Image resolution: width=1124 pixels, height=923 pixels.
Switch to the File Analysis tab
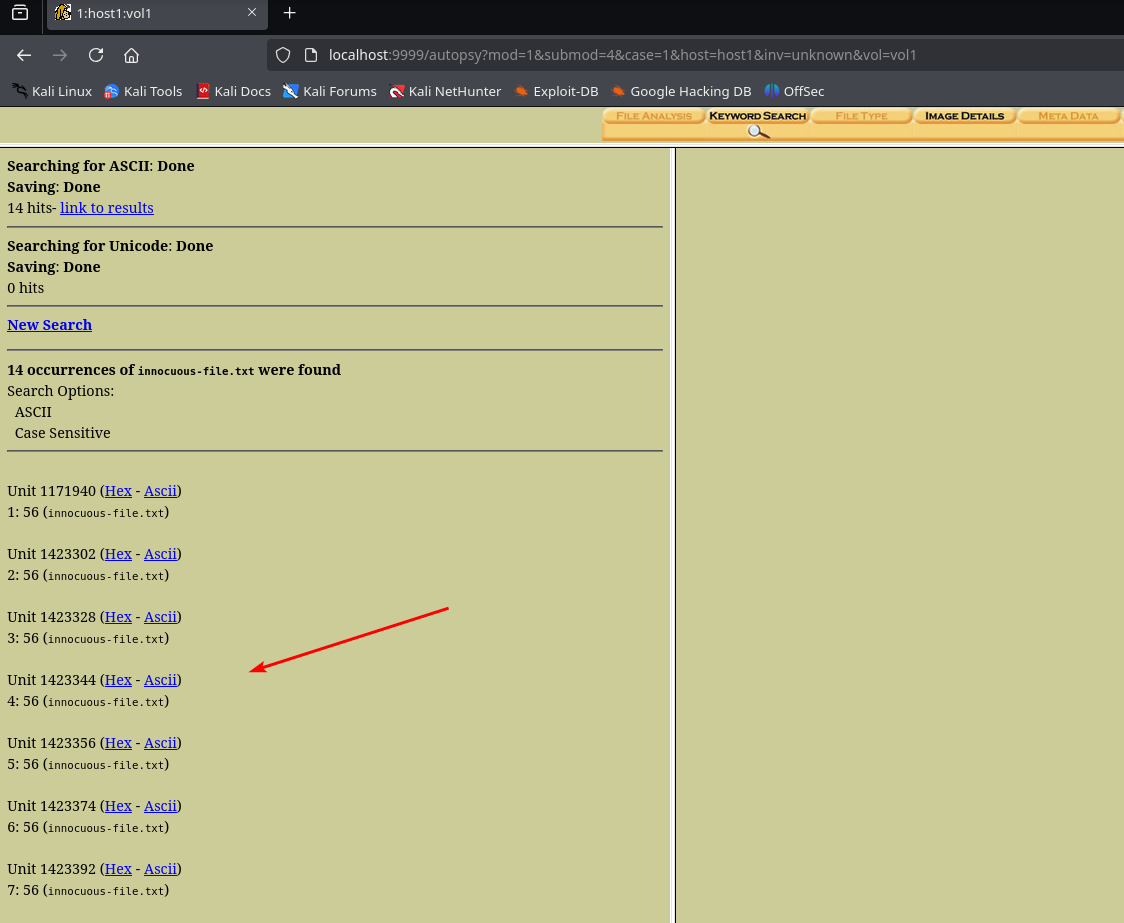coord(654,116)
